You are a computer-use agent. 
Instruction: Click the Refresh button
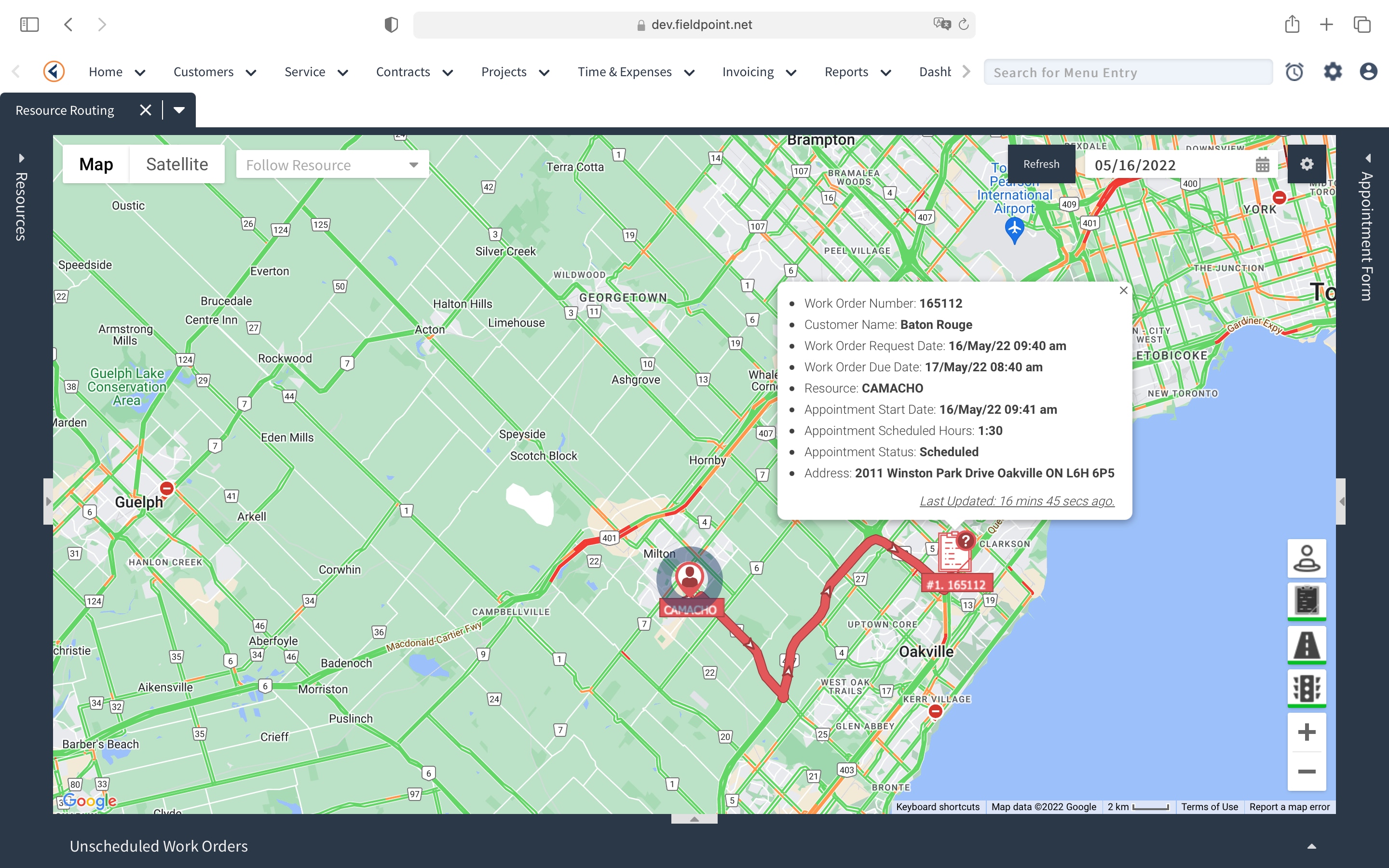tap(1041, 164)
